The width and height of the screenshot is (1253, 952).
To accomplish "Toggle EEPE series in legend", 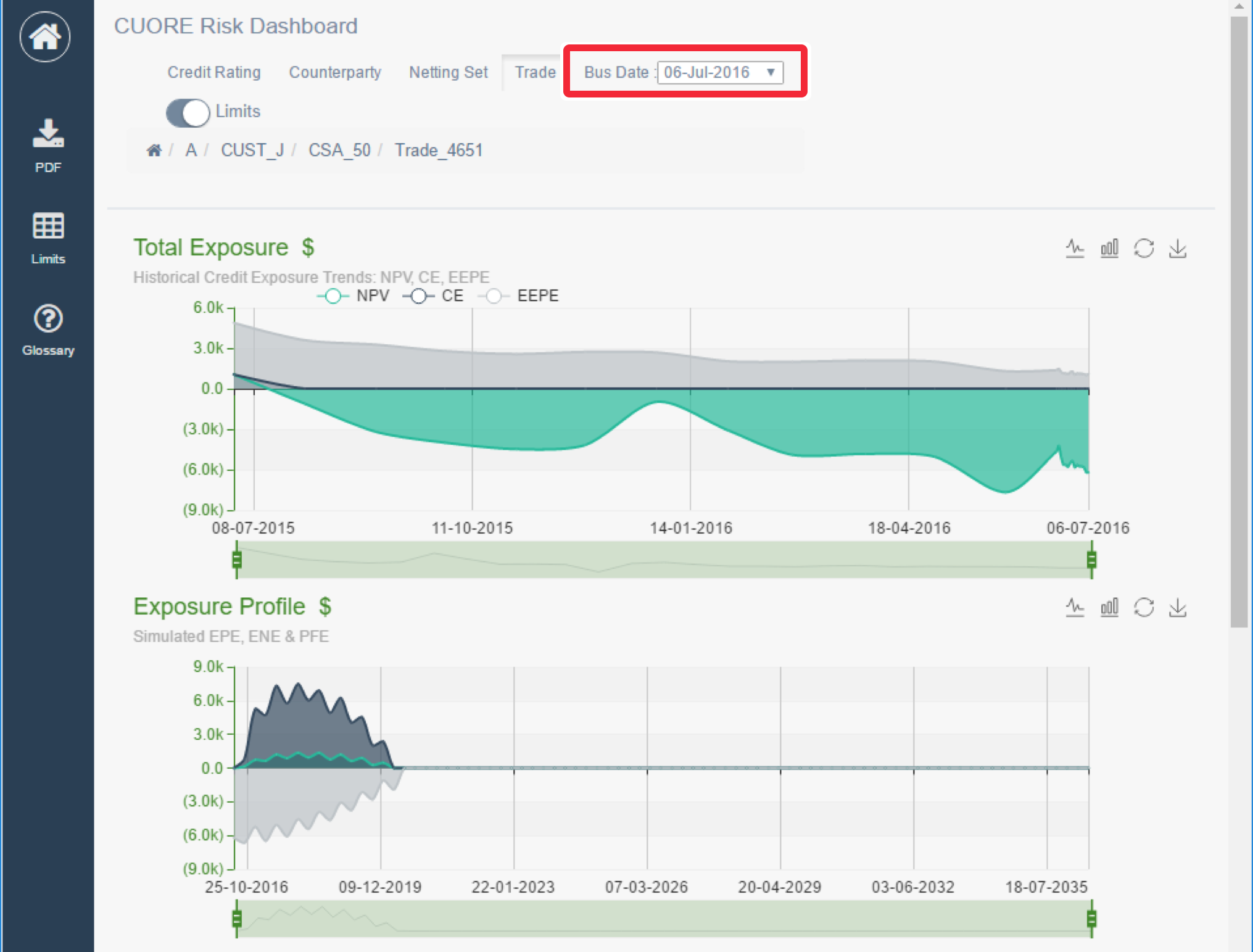I will click(x=518, y=296).
